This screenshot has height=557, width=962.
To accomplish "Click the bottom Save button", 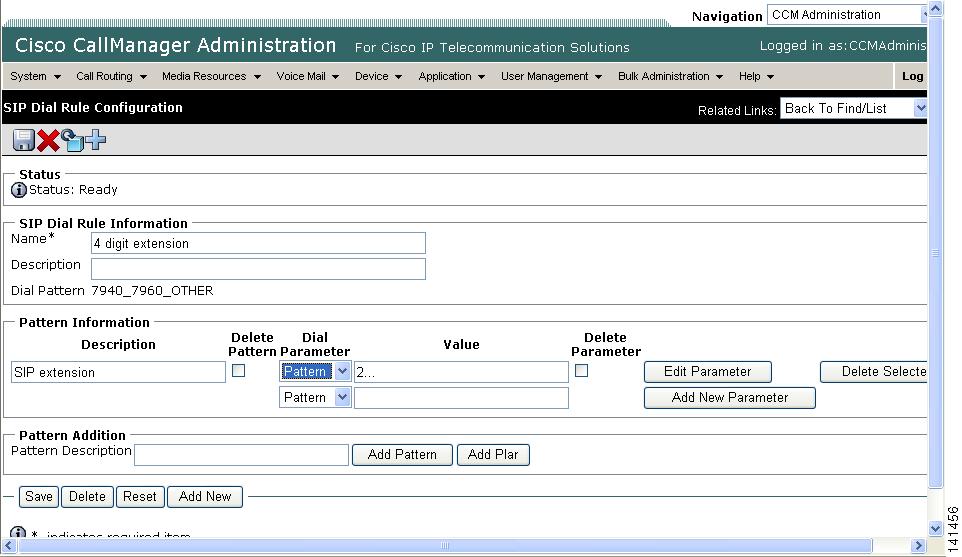I will (x=39, y=497).
